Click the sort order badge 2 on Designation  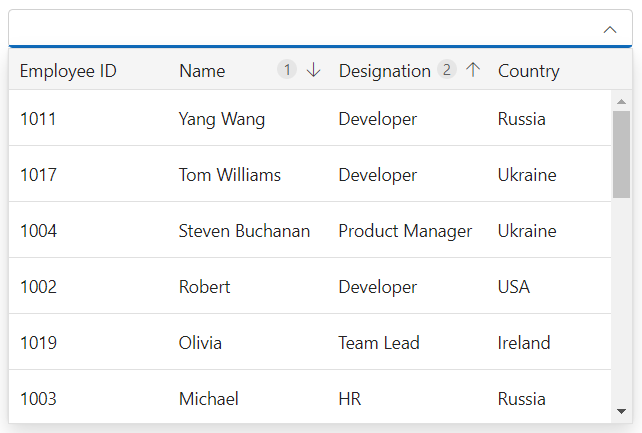(x=446, y=70)
